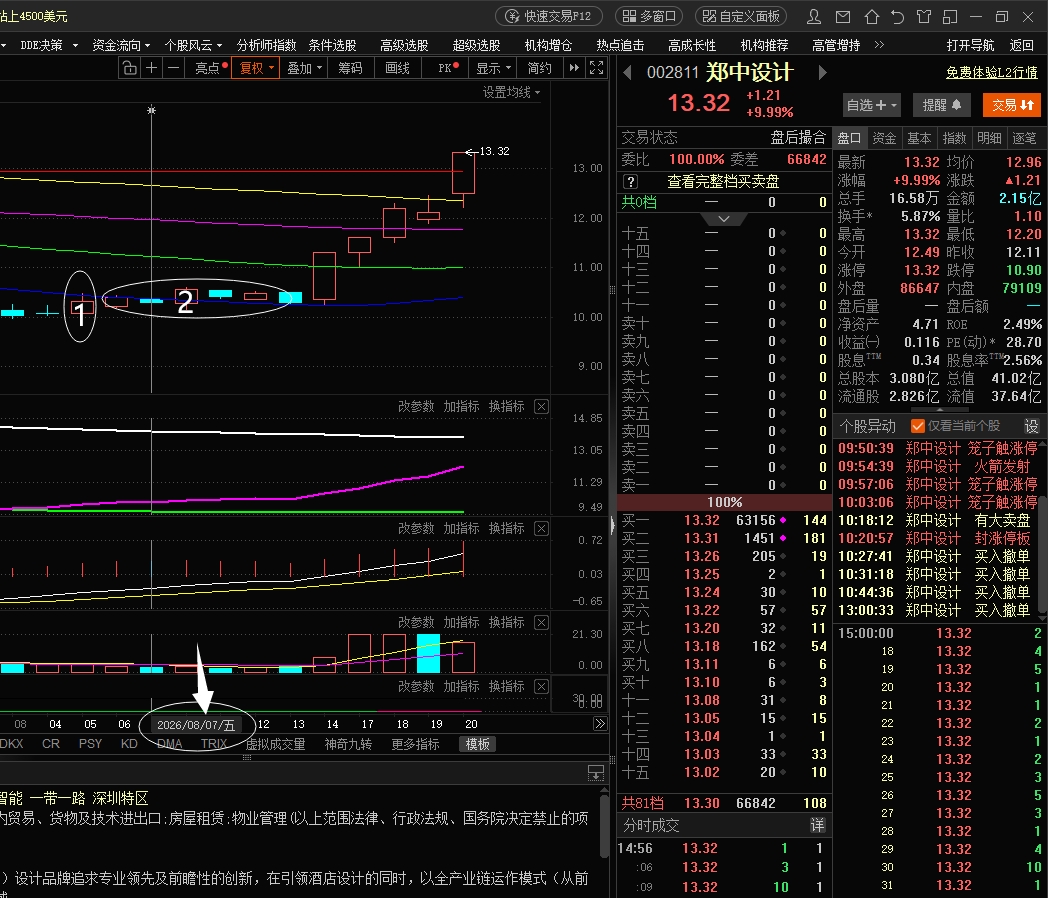1048x898 pixels.
Task: Click 模板 template button
Action: tap(477, 744)
